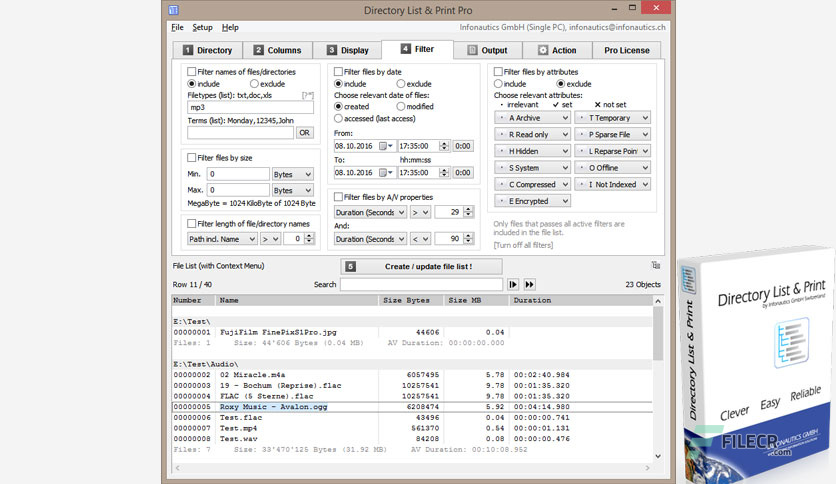
Task: Open H Hidden attribute dropdown
Action: click(x=533, y=151)
